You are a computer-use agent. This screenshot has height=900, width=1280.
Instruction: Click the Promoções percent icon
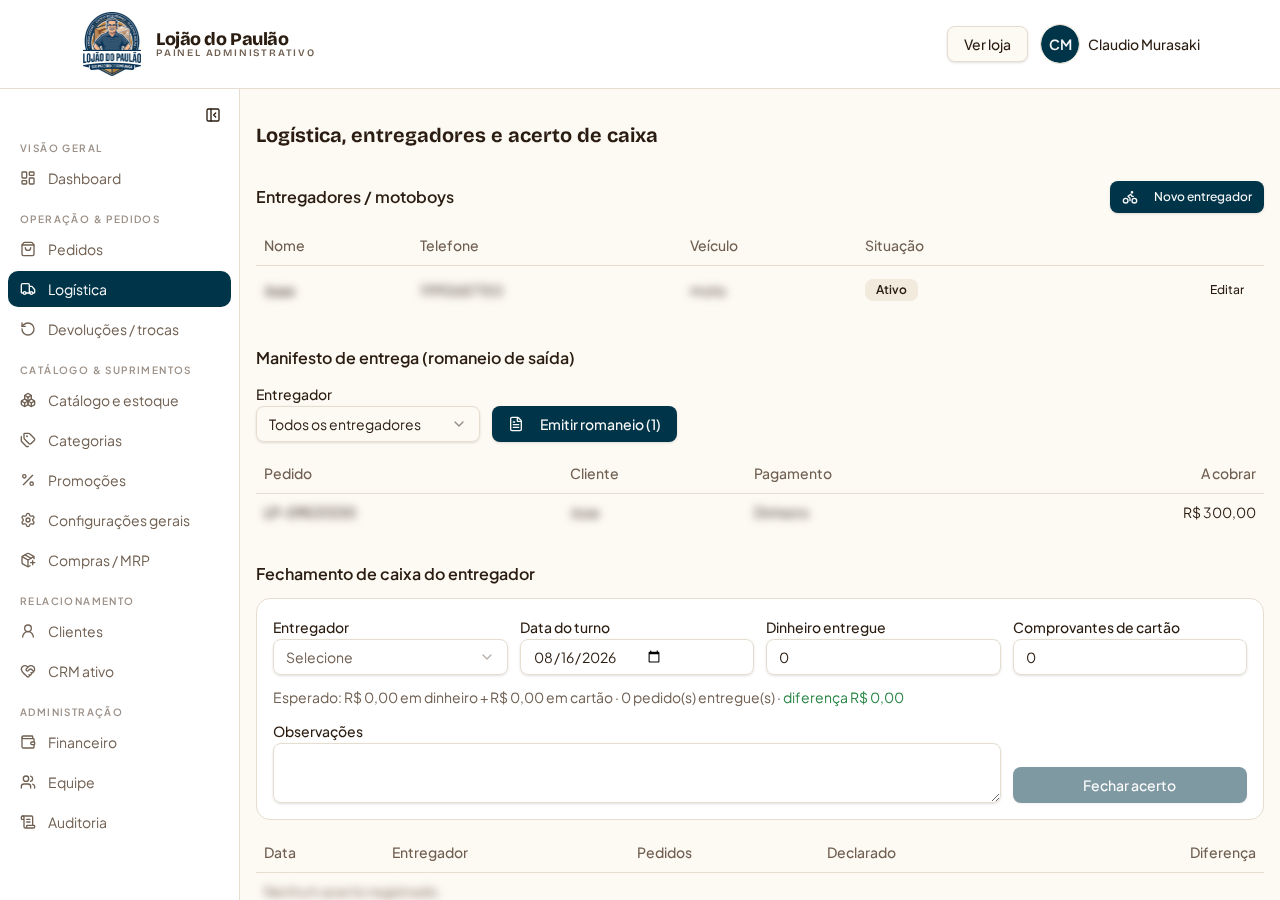coord(28,480)
